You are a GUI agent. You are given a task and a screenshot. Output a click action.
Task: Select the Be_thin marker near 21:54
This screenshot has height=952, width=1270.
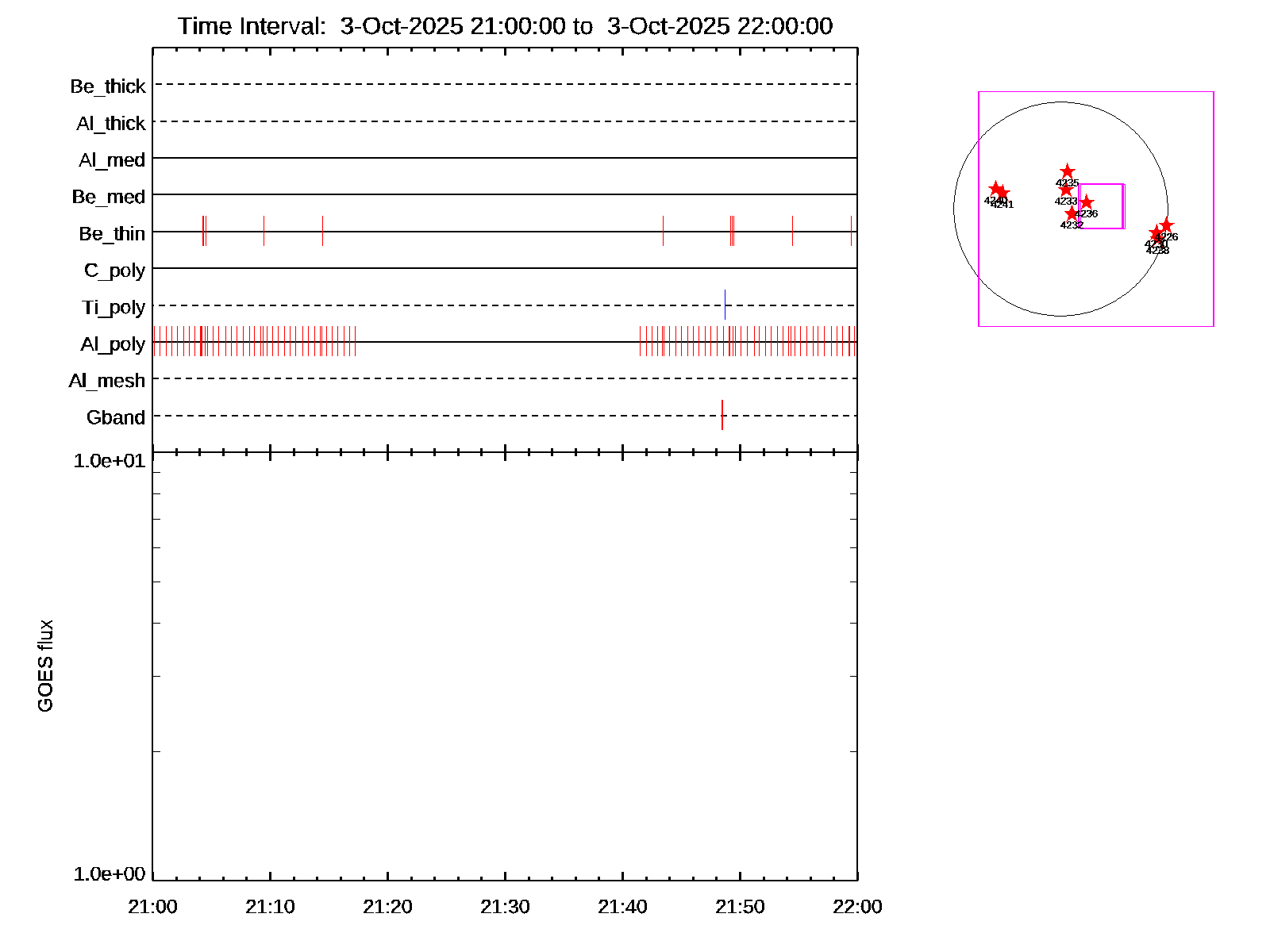coord(792,231)
